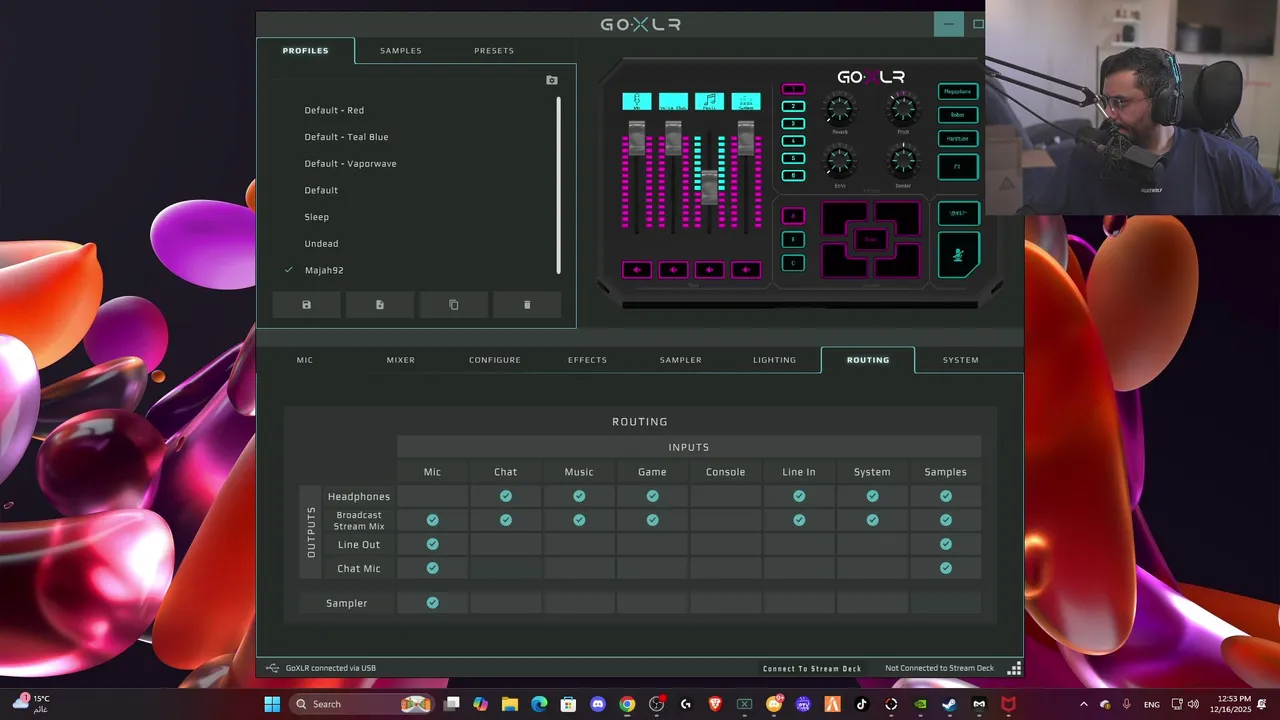
Task: Uncheck Chat routing to Headphones
Action: [x=506, y=496]
